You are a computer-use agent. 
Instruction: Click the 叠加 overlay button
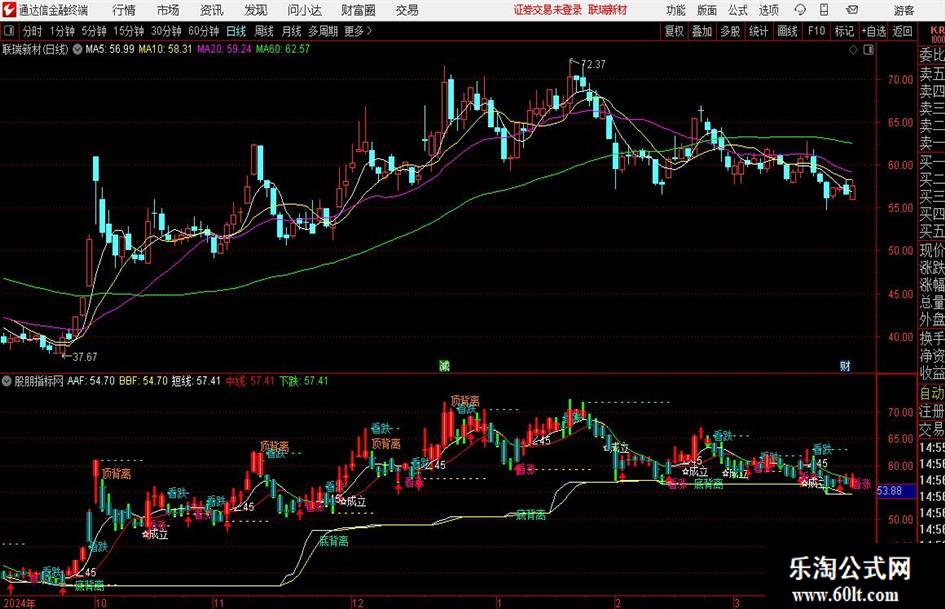[x=702, y=31]
